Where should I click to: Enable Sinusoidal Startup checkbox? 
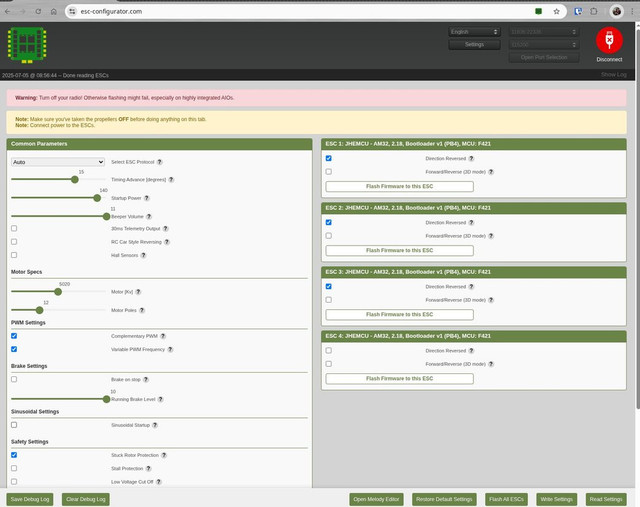coord(14,425)
